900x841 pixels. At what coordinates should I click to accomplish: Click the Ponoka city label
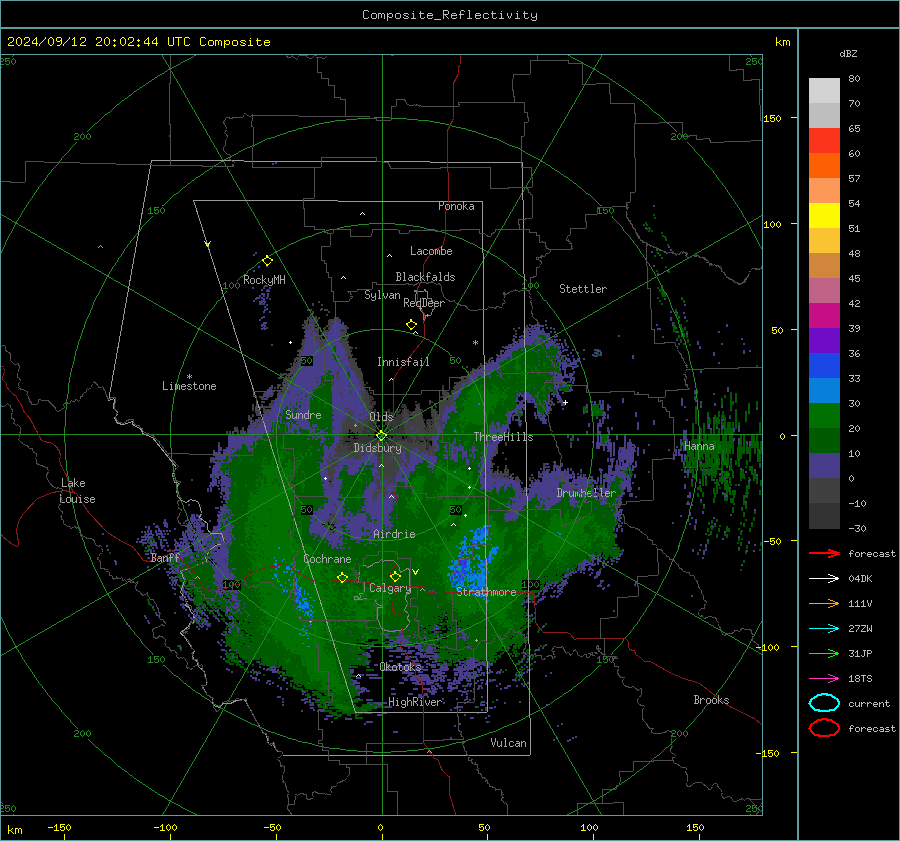pyautogui.click(x=456, y=206)
